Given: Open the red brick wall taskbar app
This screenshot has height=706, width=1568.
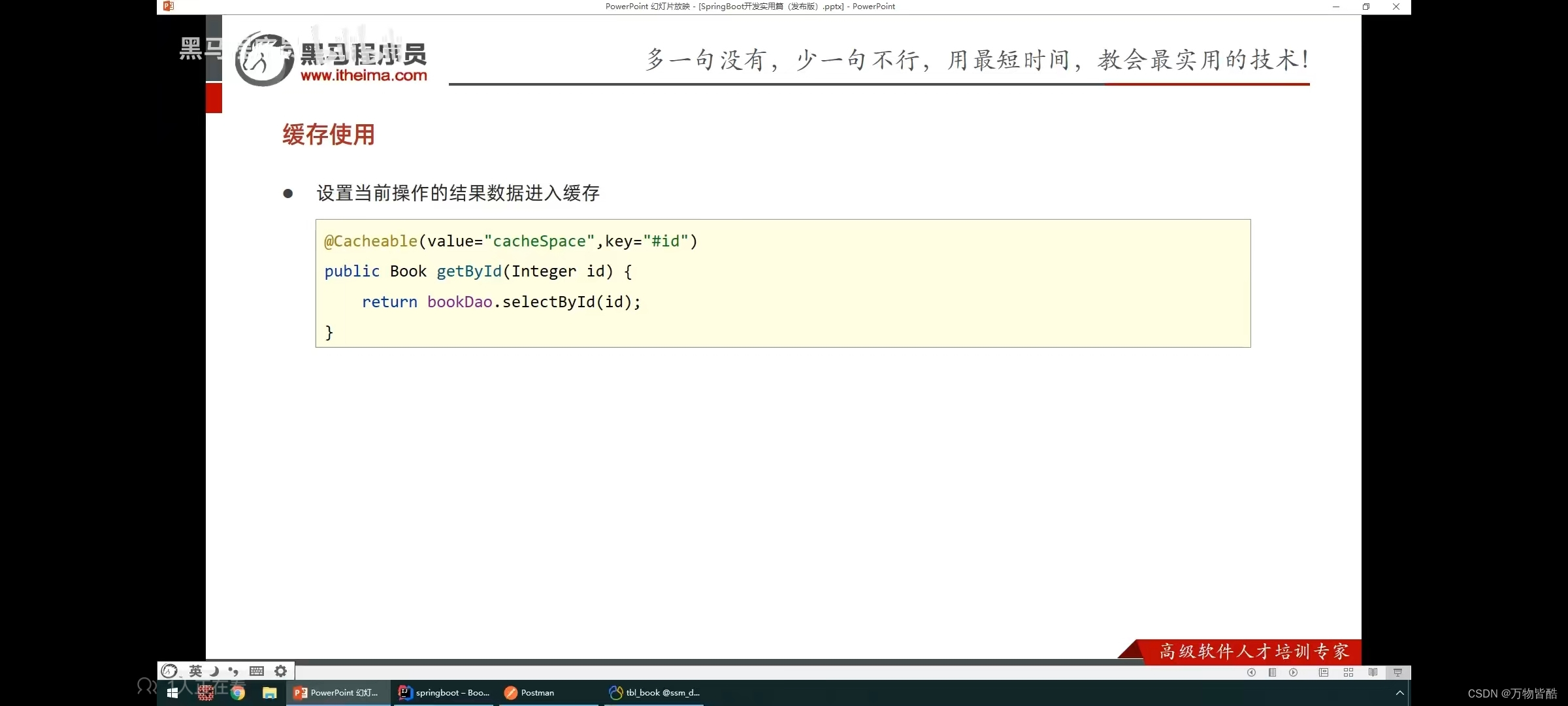Looking at the screenshot, I should click(x=205, y=693).
